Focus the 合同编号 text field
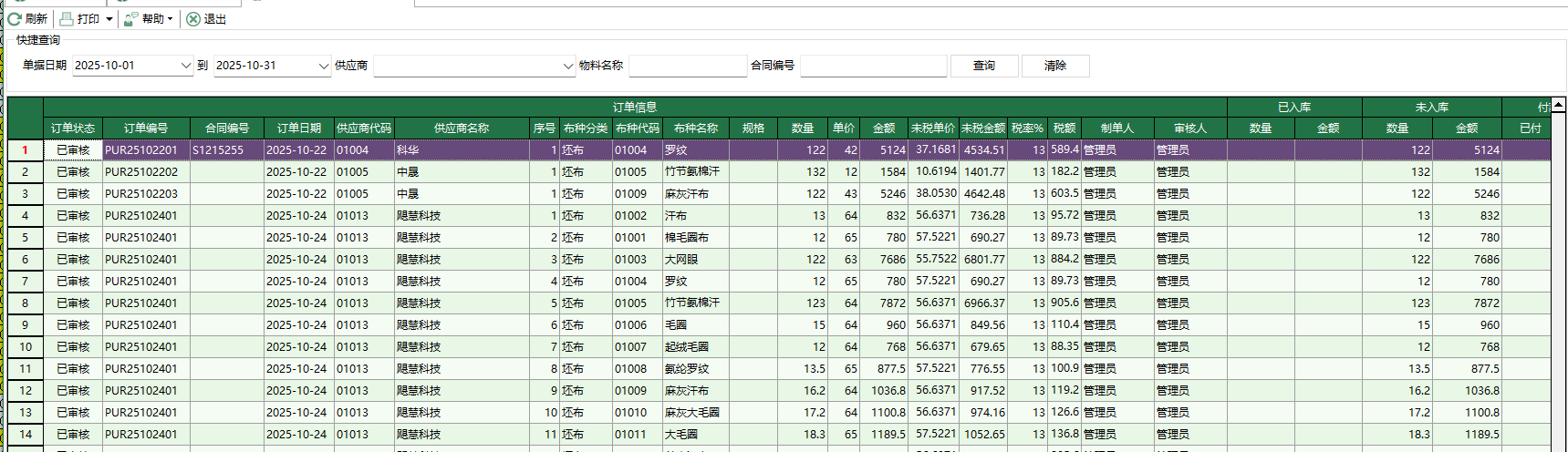Image resolution: width=1568 pixels, height=452 pixels. [873, 66]
